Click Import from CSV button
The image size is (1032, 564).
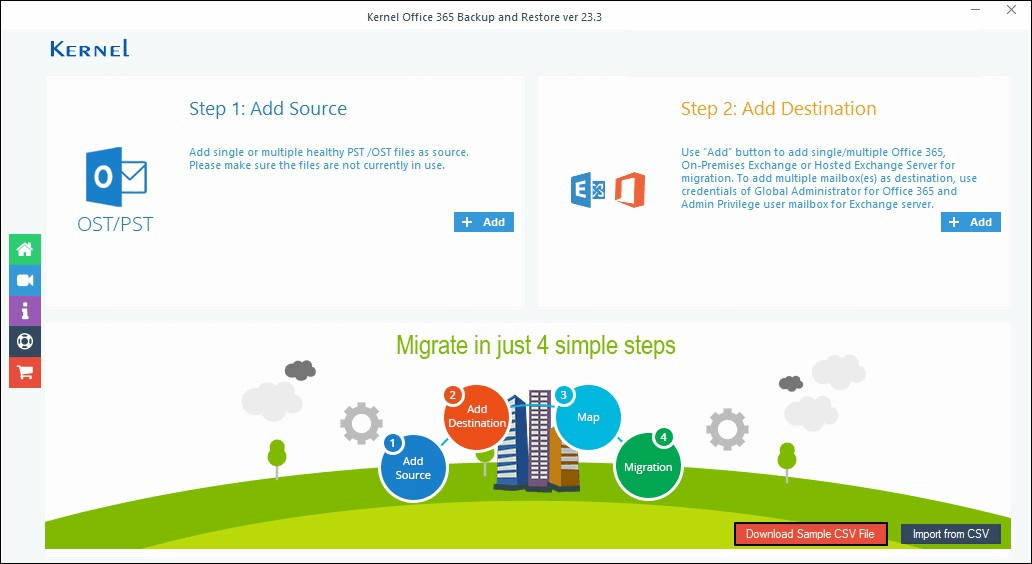tap(951, 534)
